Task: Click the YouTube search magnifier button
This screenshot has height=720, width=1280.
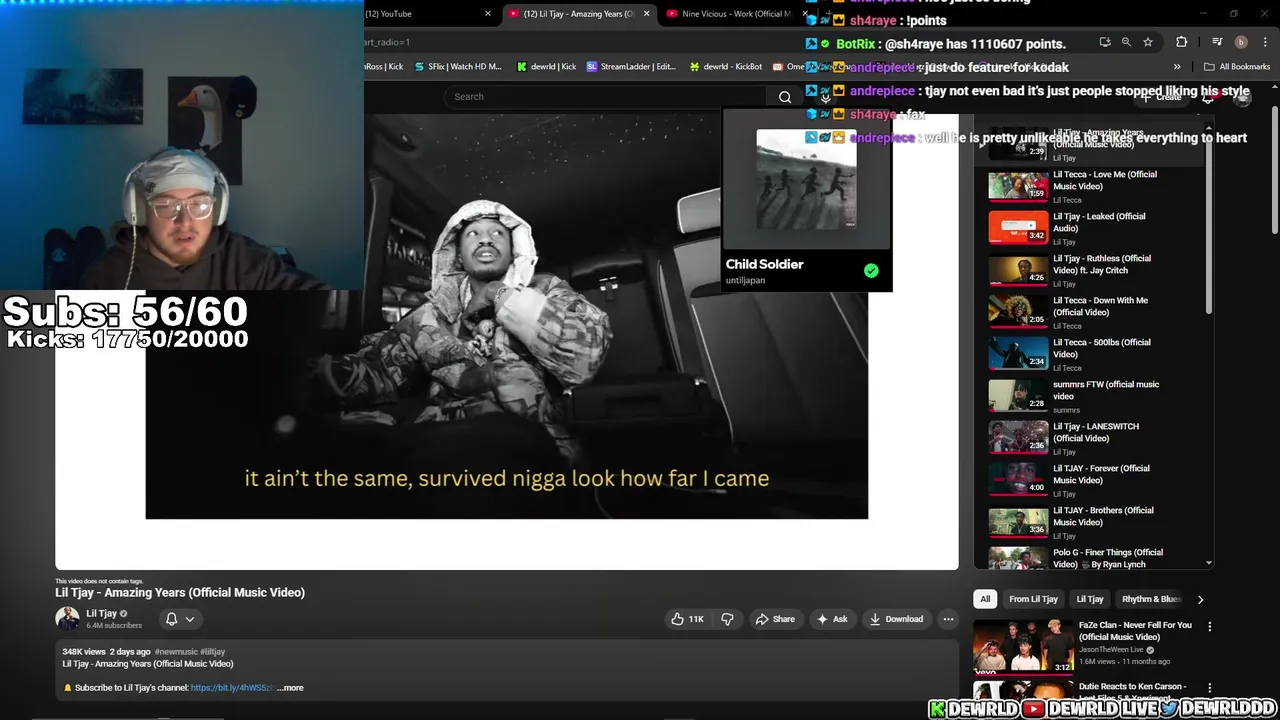Action: tap(785, 97)
